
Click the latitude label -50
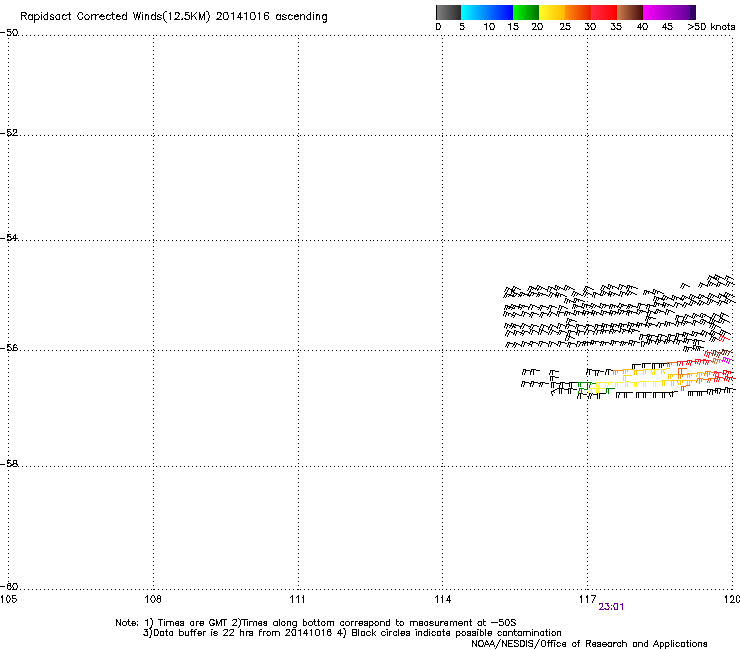tap(9, 33)
